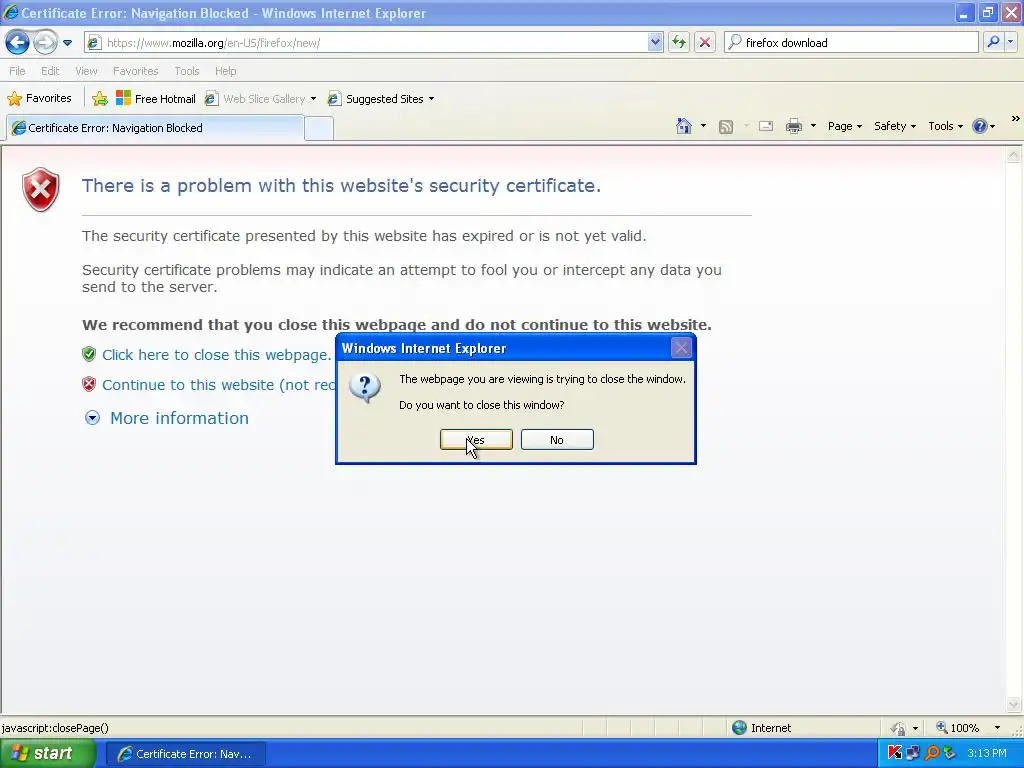Click the Back navigation arrow
The image size is (1024, 768).
pyautogui.click(x=17, y=42)
